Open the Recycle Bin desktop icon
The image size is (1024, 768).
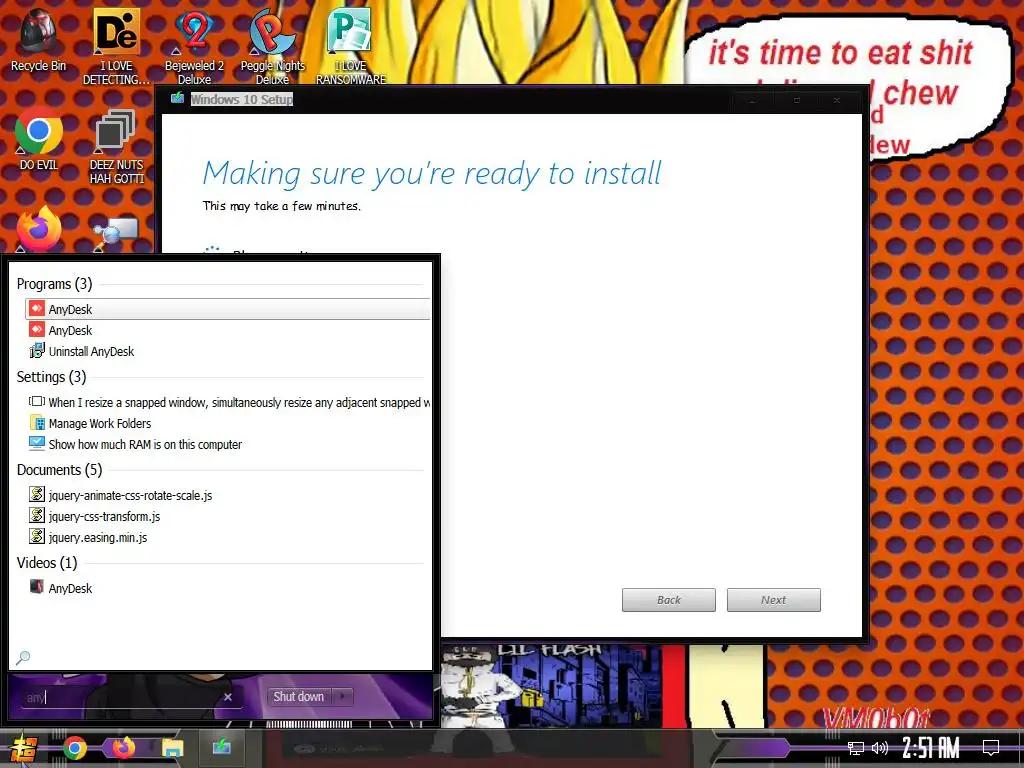click(x=39, y=39)
